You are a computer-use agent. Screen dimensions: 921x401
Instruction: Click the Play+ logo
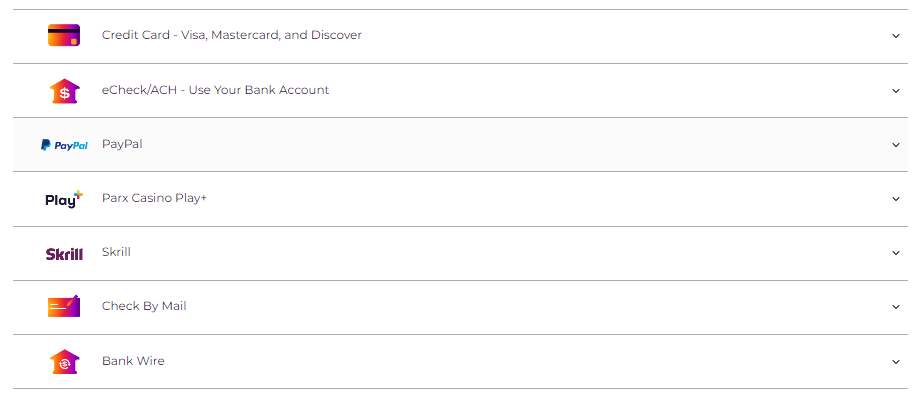(64, 200)
